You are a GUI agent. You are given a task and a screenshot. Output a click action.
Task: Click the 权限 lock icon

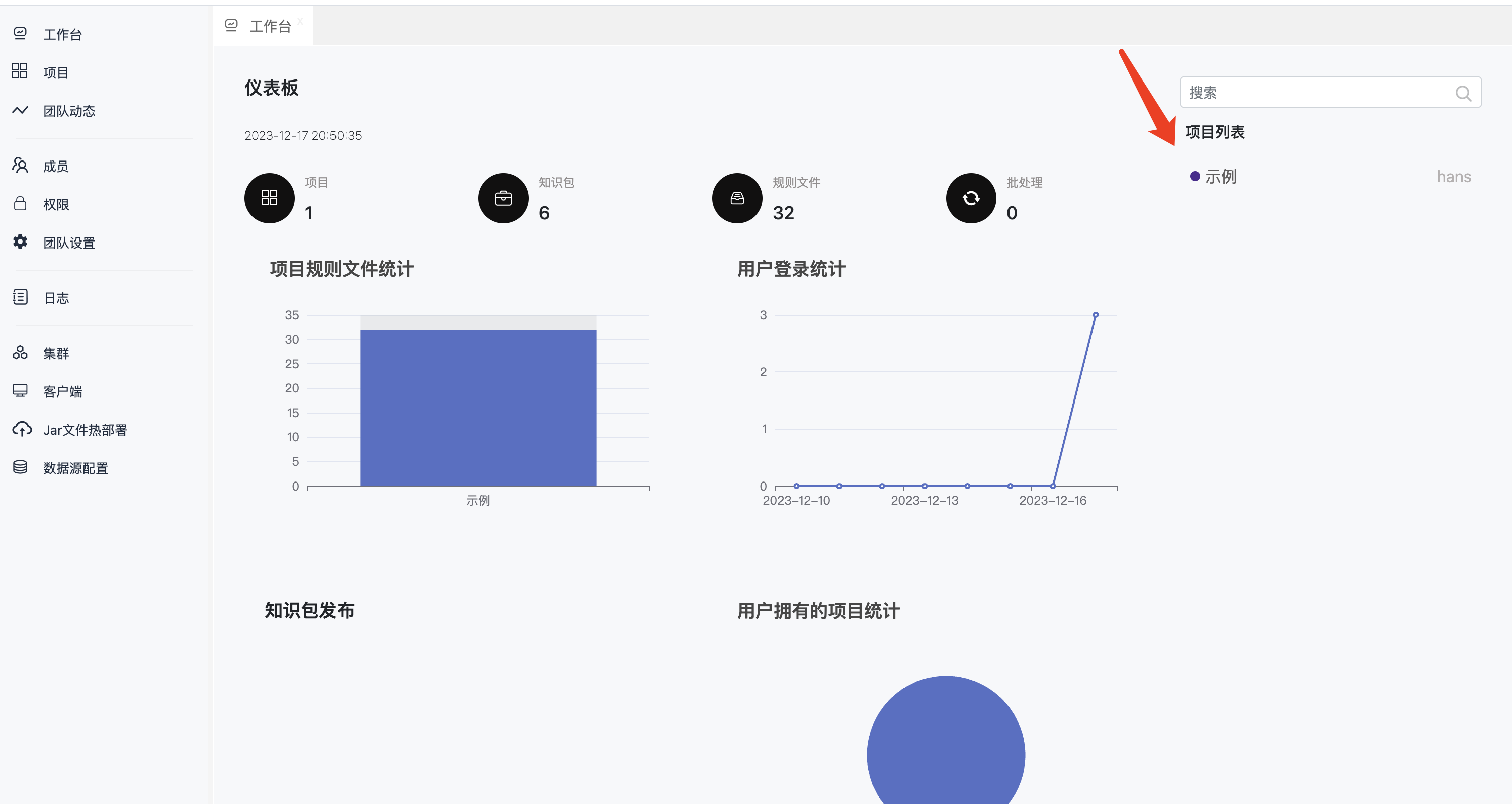pyautogui.click(x=20, y=204)
